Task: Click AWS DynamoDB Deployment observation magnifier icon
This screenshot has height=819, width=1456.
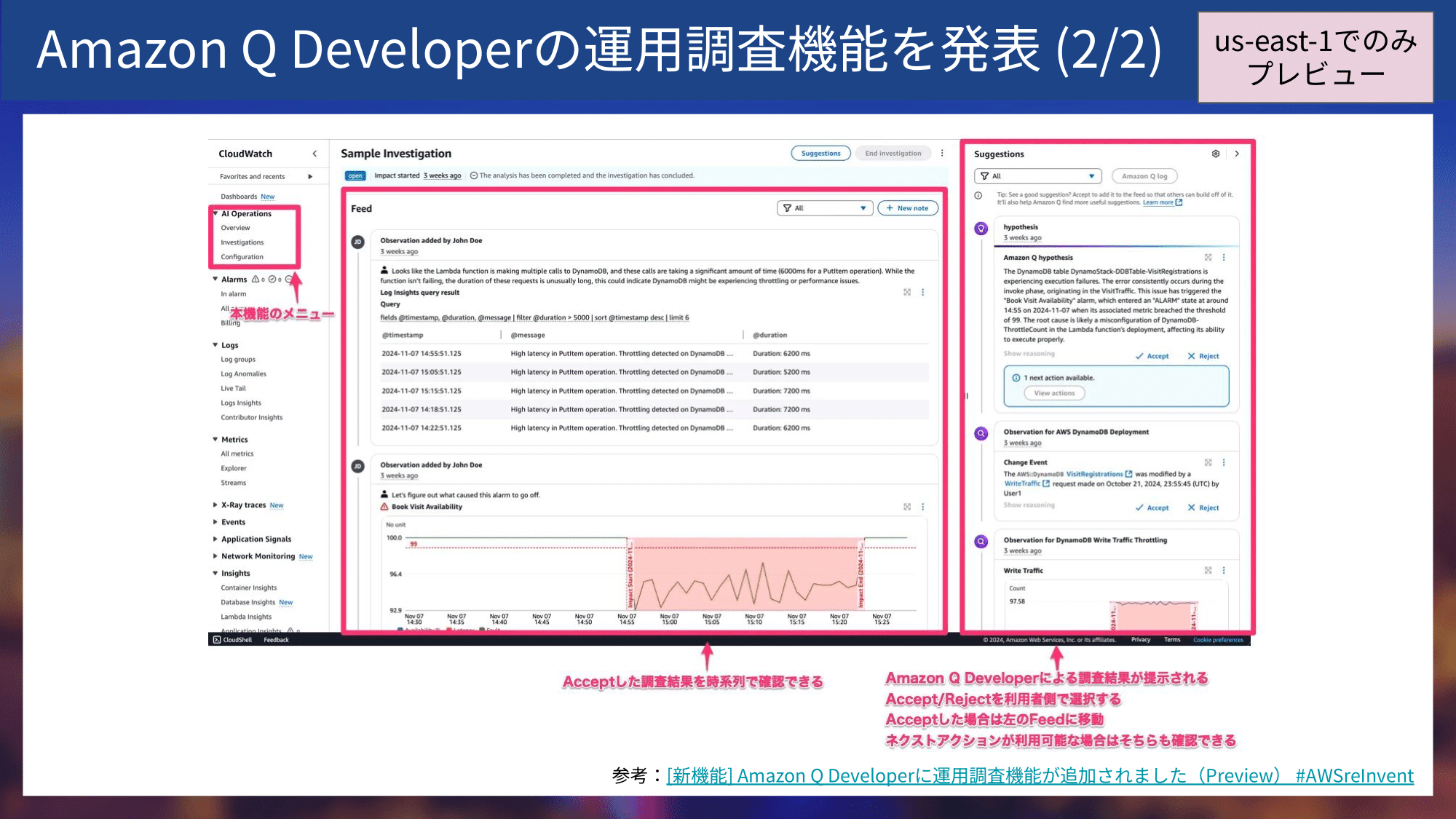Action: tap(981, 434)
